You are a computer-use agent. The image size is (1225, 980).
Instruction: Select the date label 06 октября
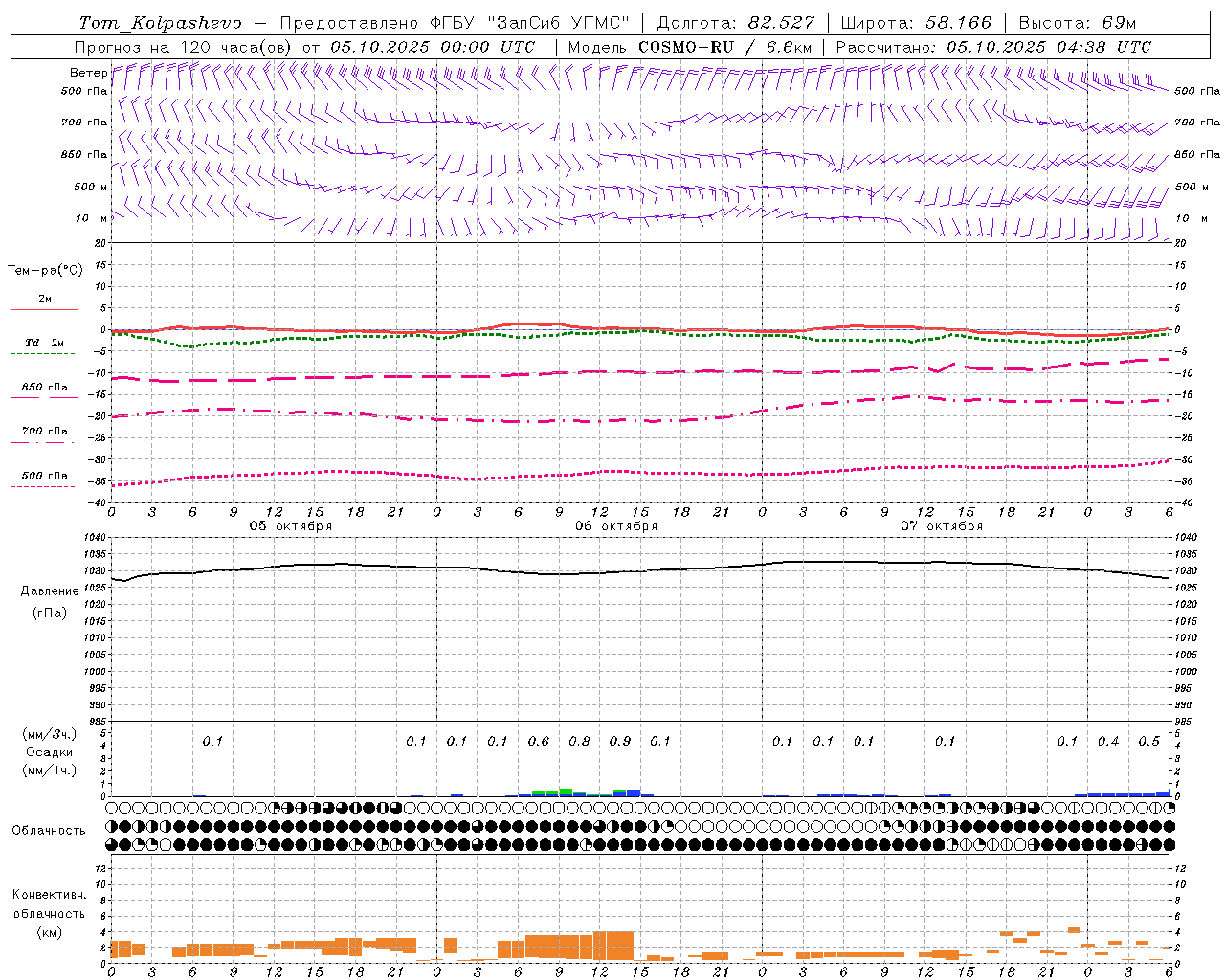[616, 526]
